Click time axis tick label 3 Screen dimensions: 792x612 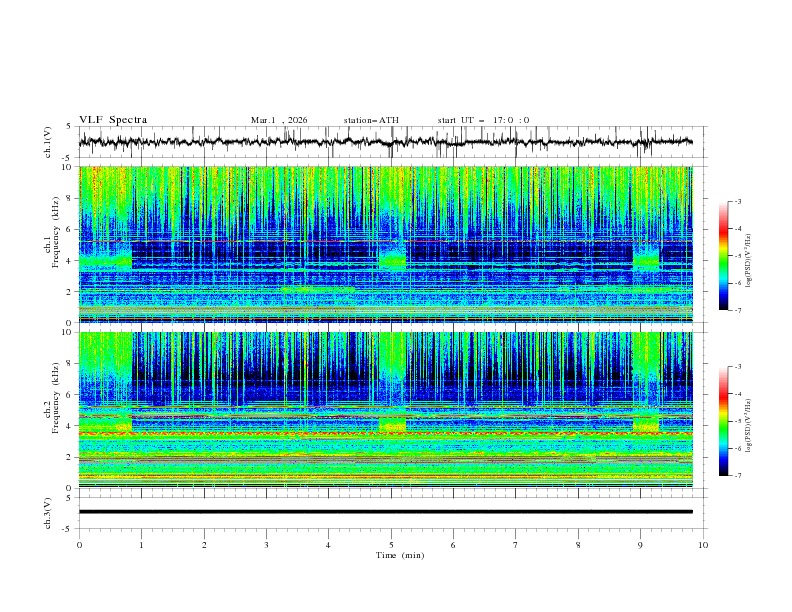(x=266, y=545)
